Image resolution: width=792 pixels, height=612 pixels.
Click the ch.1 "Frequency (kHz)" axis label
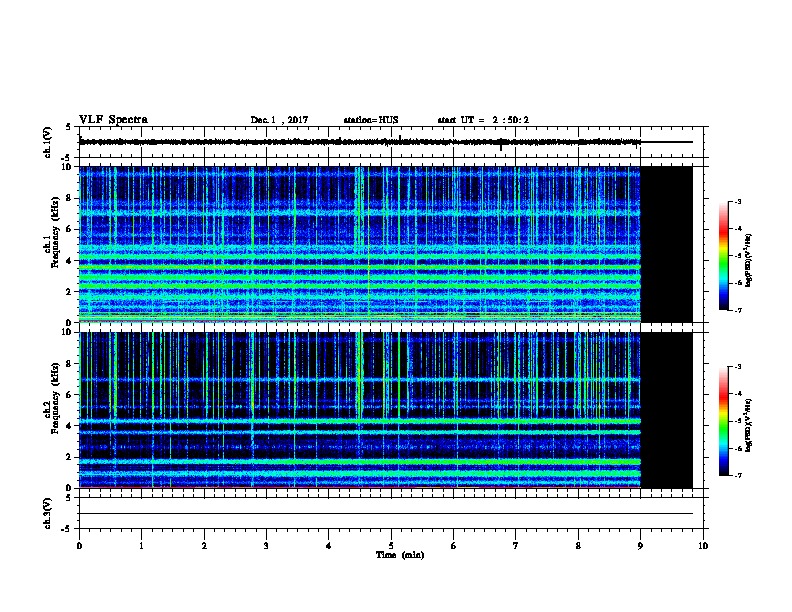56,232
